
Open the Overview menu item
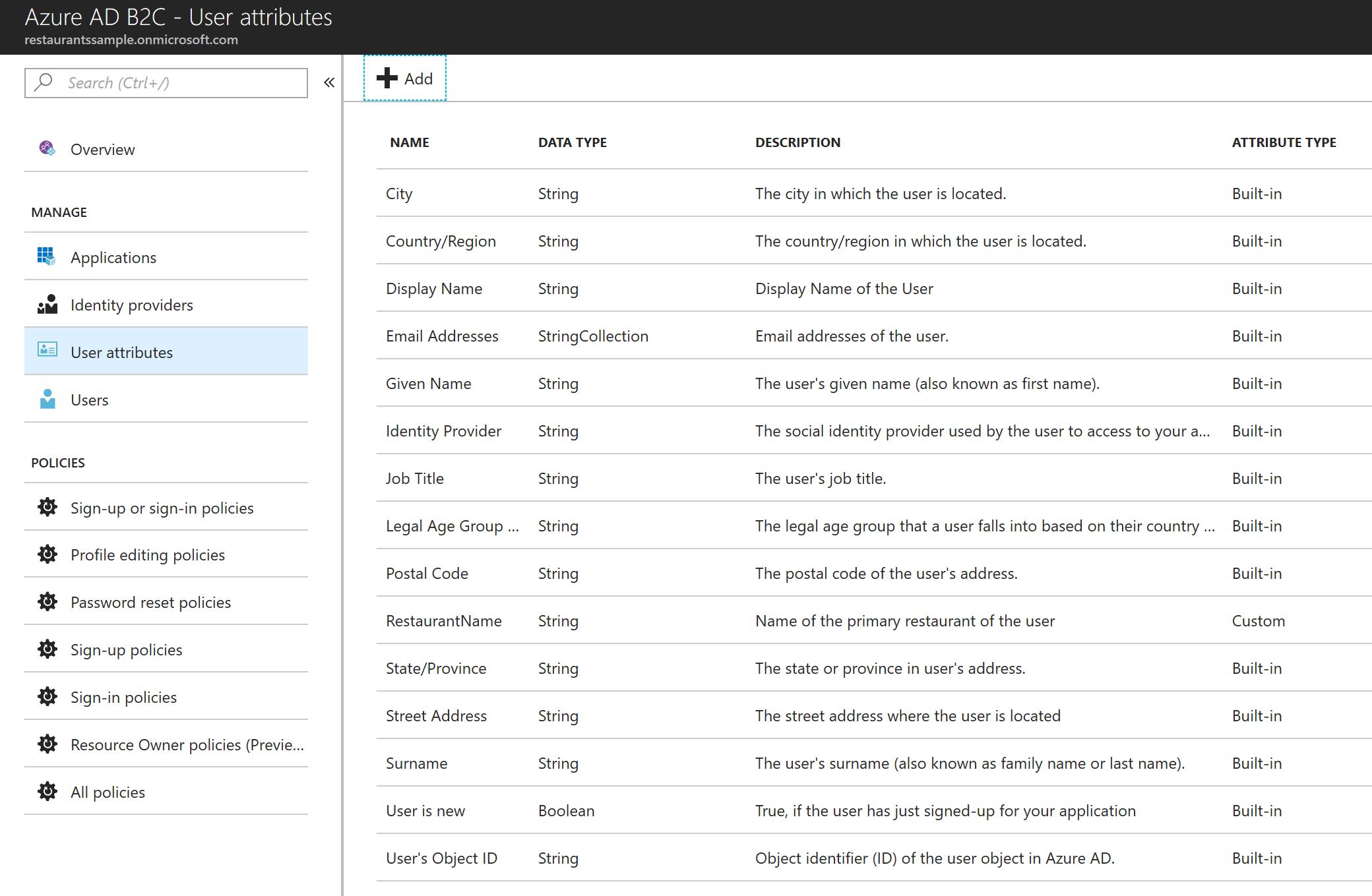166,149
